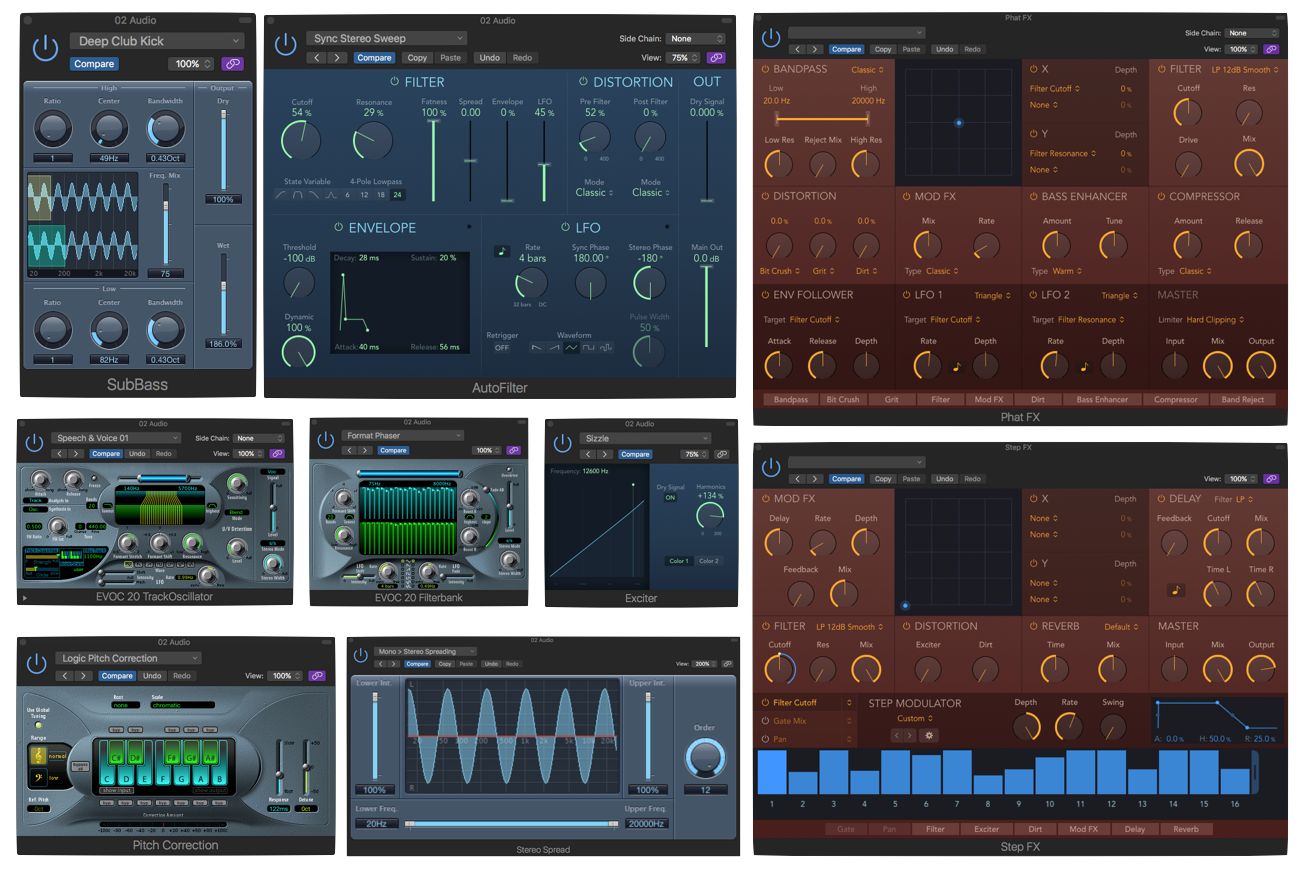Select the Bass Enhancer tab in Phat FX
The image size is (1304, 869).
1101,400
